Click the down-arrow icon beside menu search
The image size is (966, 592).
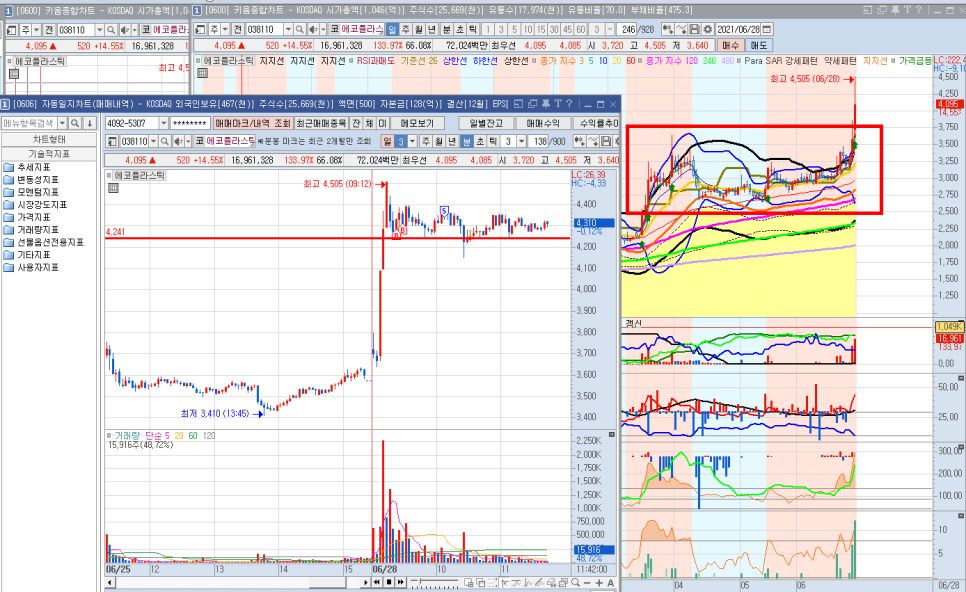pos(89,123)
